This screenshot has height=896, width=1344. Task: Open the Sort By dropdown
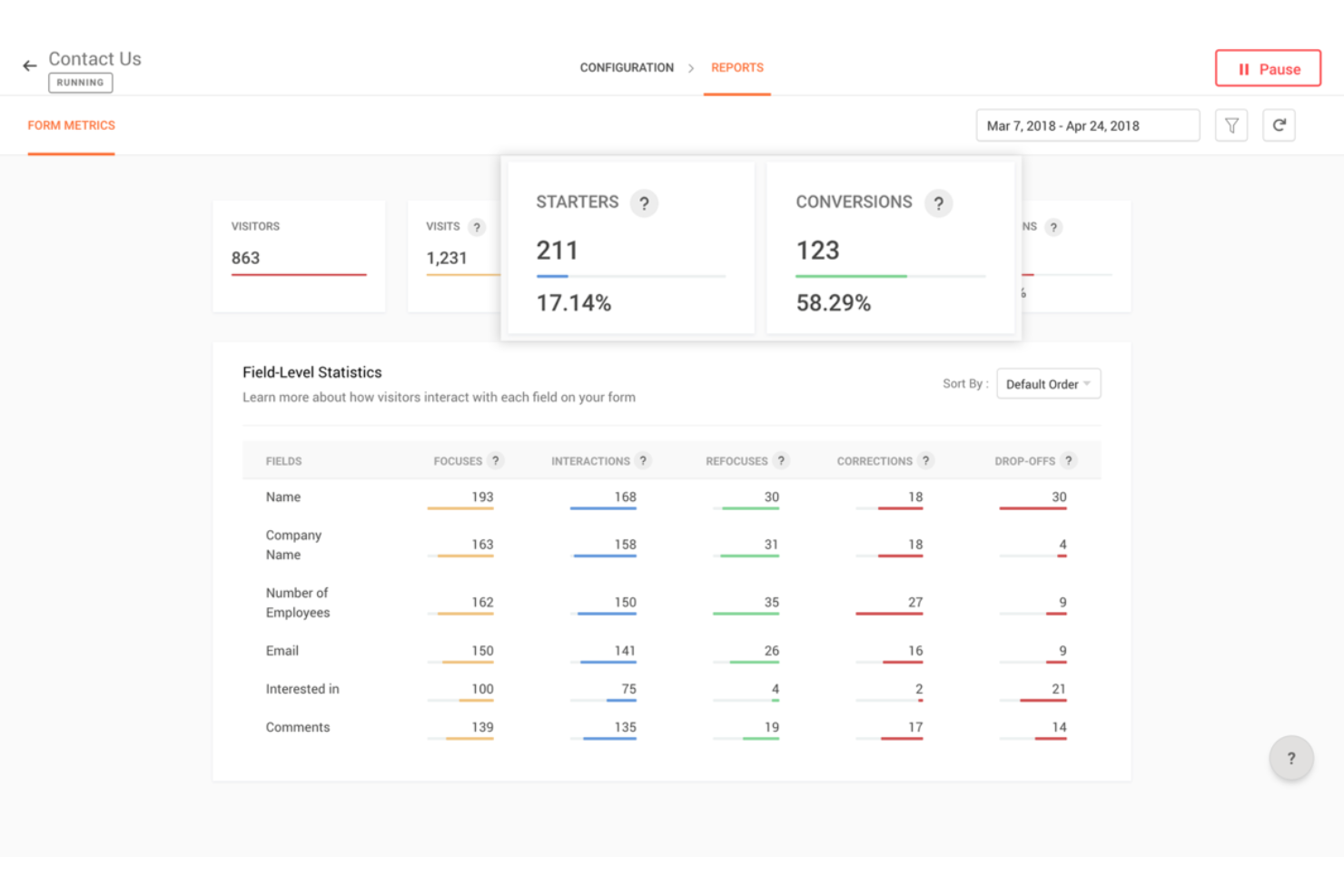point(1048,383)
